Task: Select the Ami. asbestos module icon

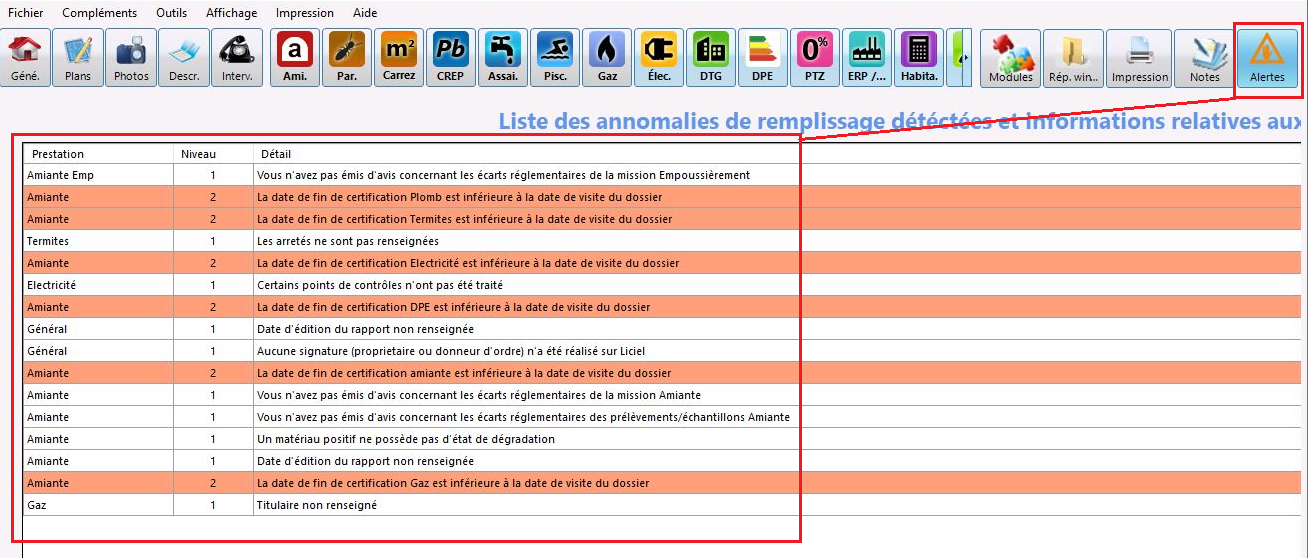Action: point(294,57)
